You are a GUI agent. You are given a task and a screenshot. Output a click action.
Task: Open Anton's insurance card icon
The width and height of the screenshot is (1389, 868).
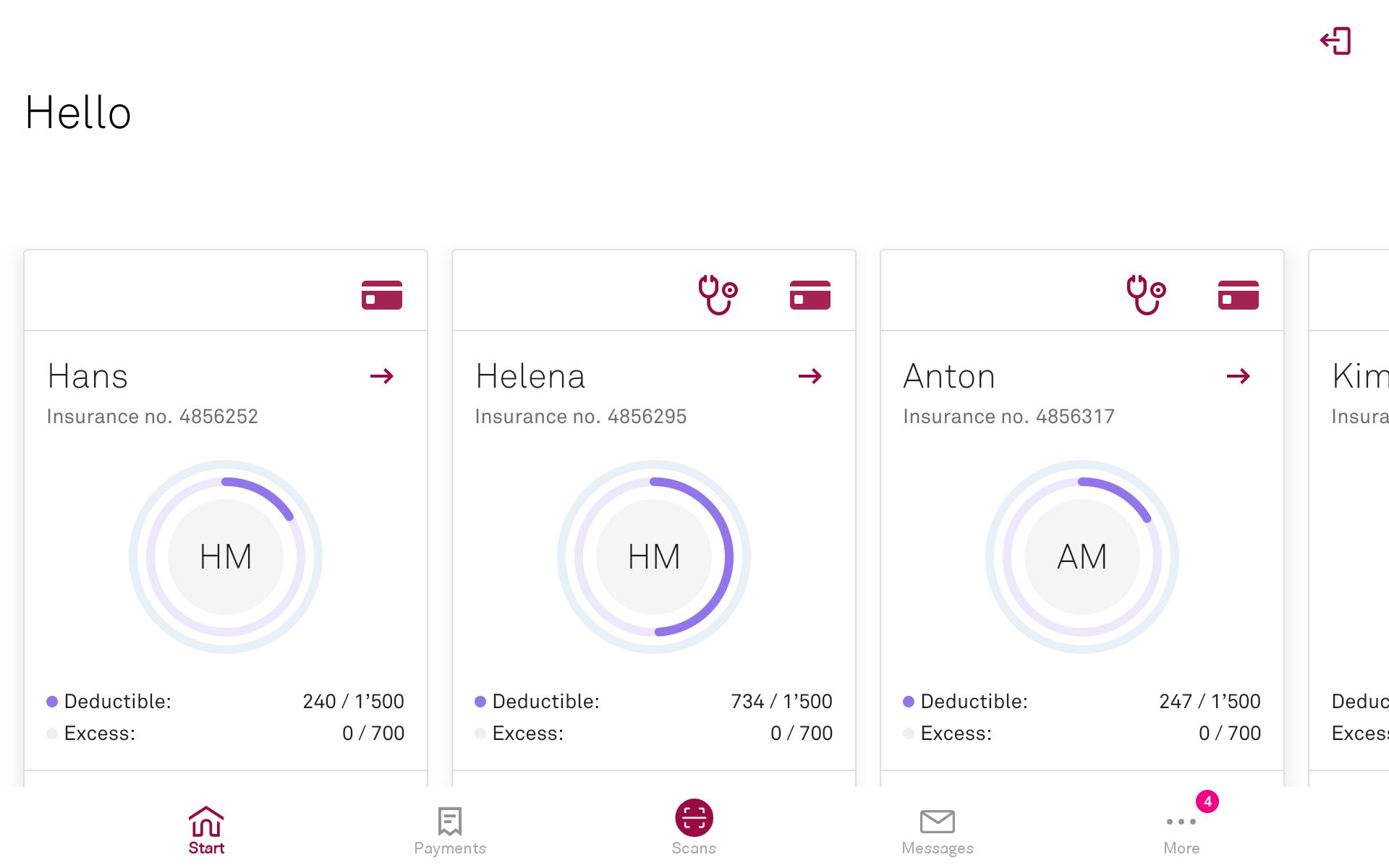coord(1238,294)
